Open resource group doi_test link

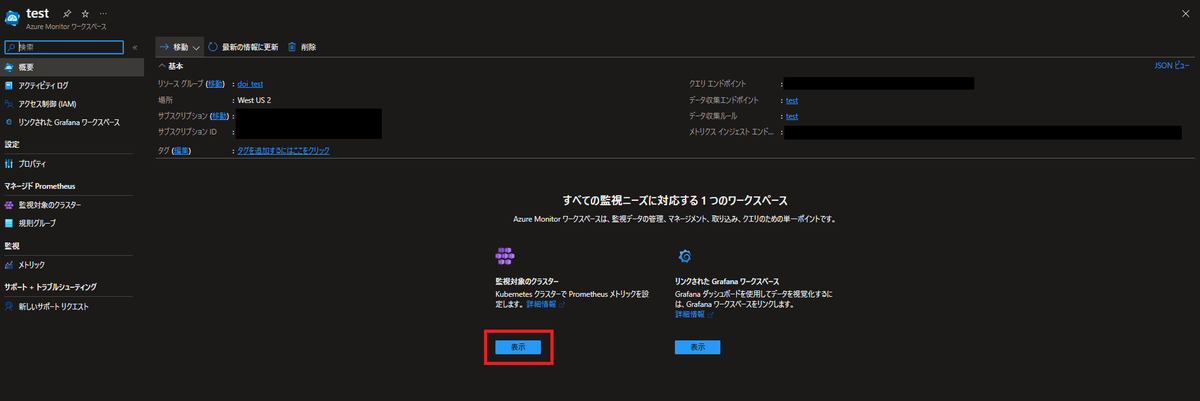pyautogui.click(x=250, y=84)
